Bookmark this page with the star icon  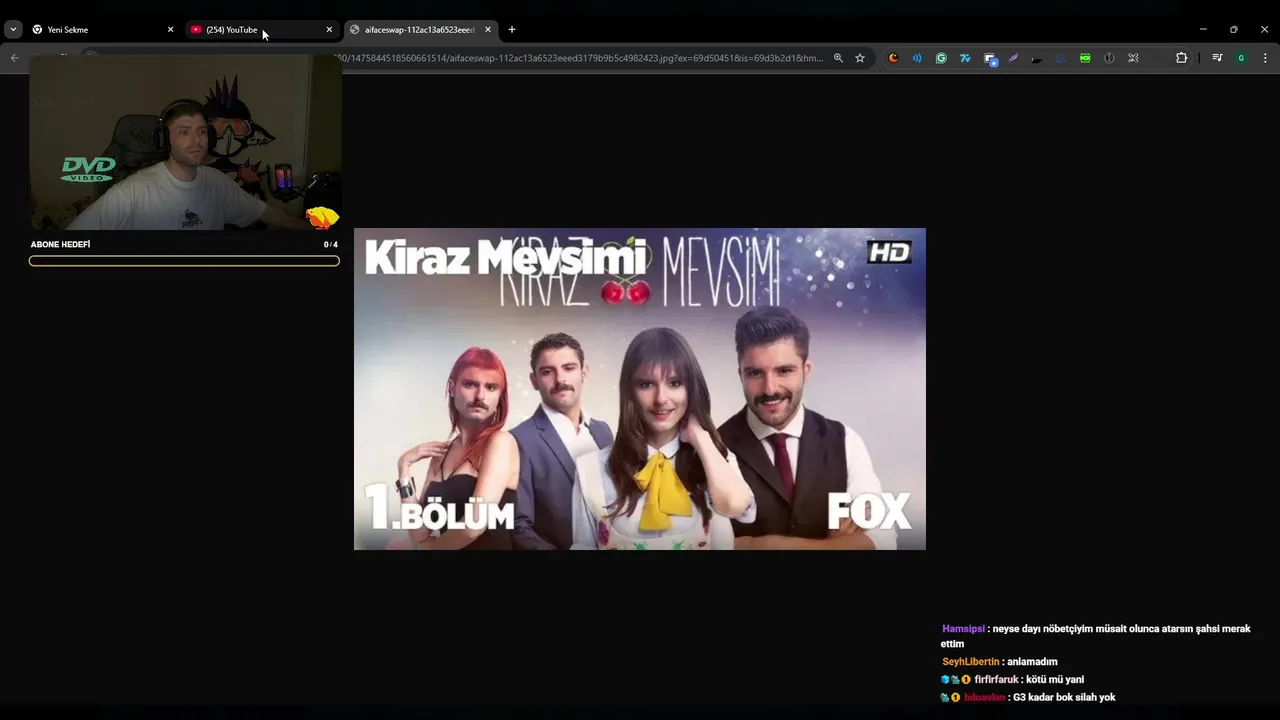pos(860,58)
